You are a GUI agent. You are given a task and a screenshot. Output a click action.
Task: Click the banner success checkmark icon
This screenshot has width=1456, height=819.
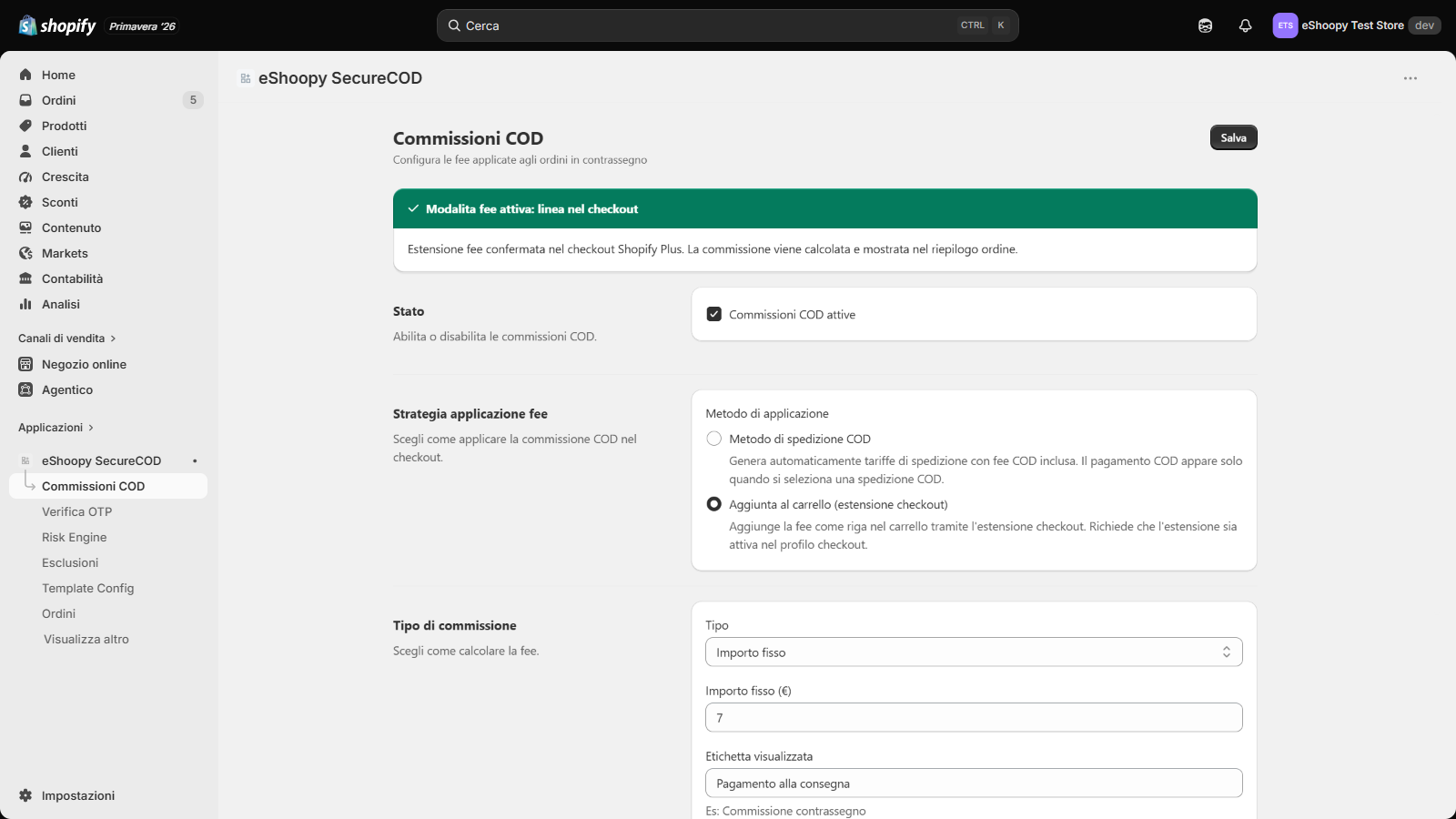click(x=413, y=209)
